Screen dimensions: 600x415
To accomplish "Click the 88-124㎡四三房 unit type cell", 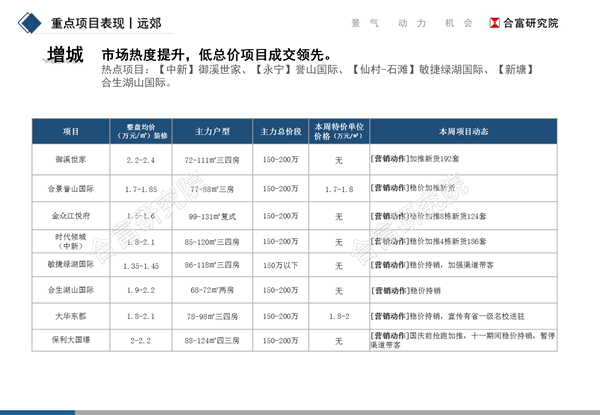I will [212, 340].
